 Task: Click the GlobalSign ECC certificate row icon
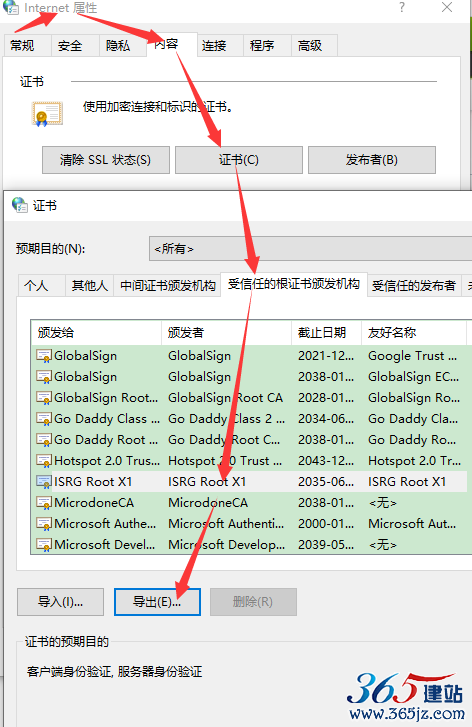pos(44,377)
